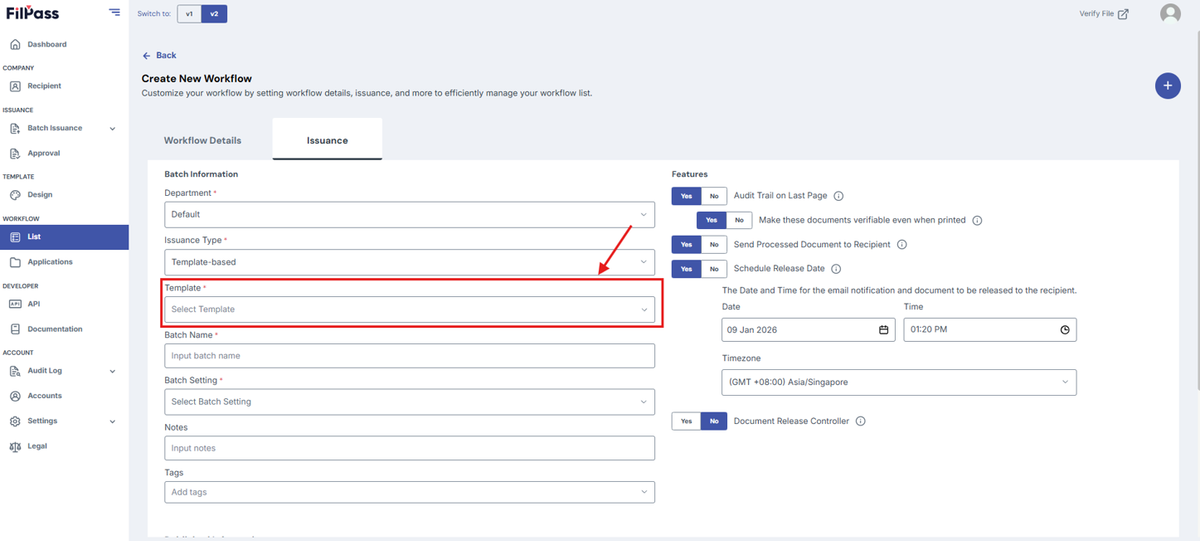Click the Applications folder icon

pyautogui.click(x=15, y=262)
